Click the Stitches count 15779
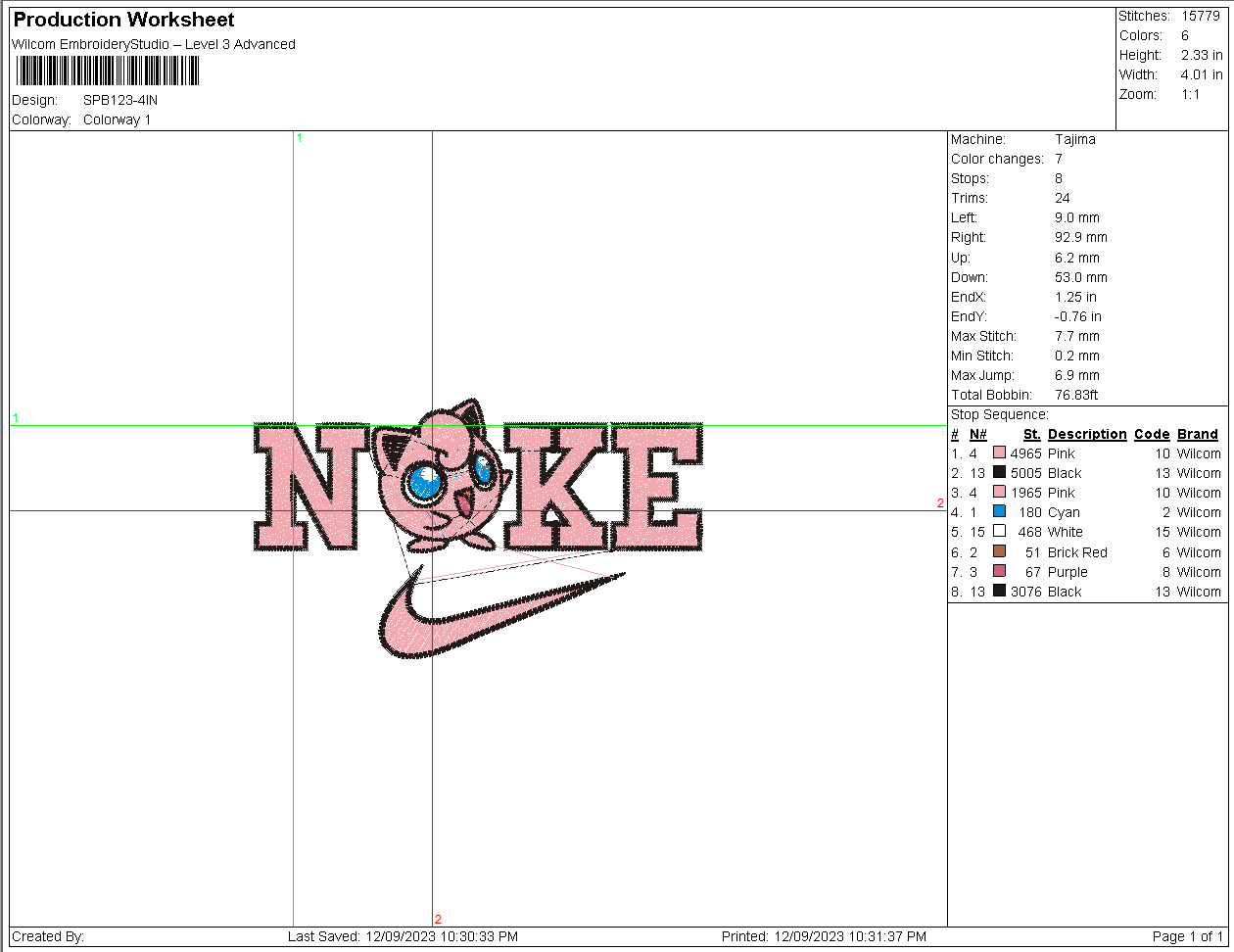The width and height of the screenshot is (1234, 952). point(1201,16)
